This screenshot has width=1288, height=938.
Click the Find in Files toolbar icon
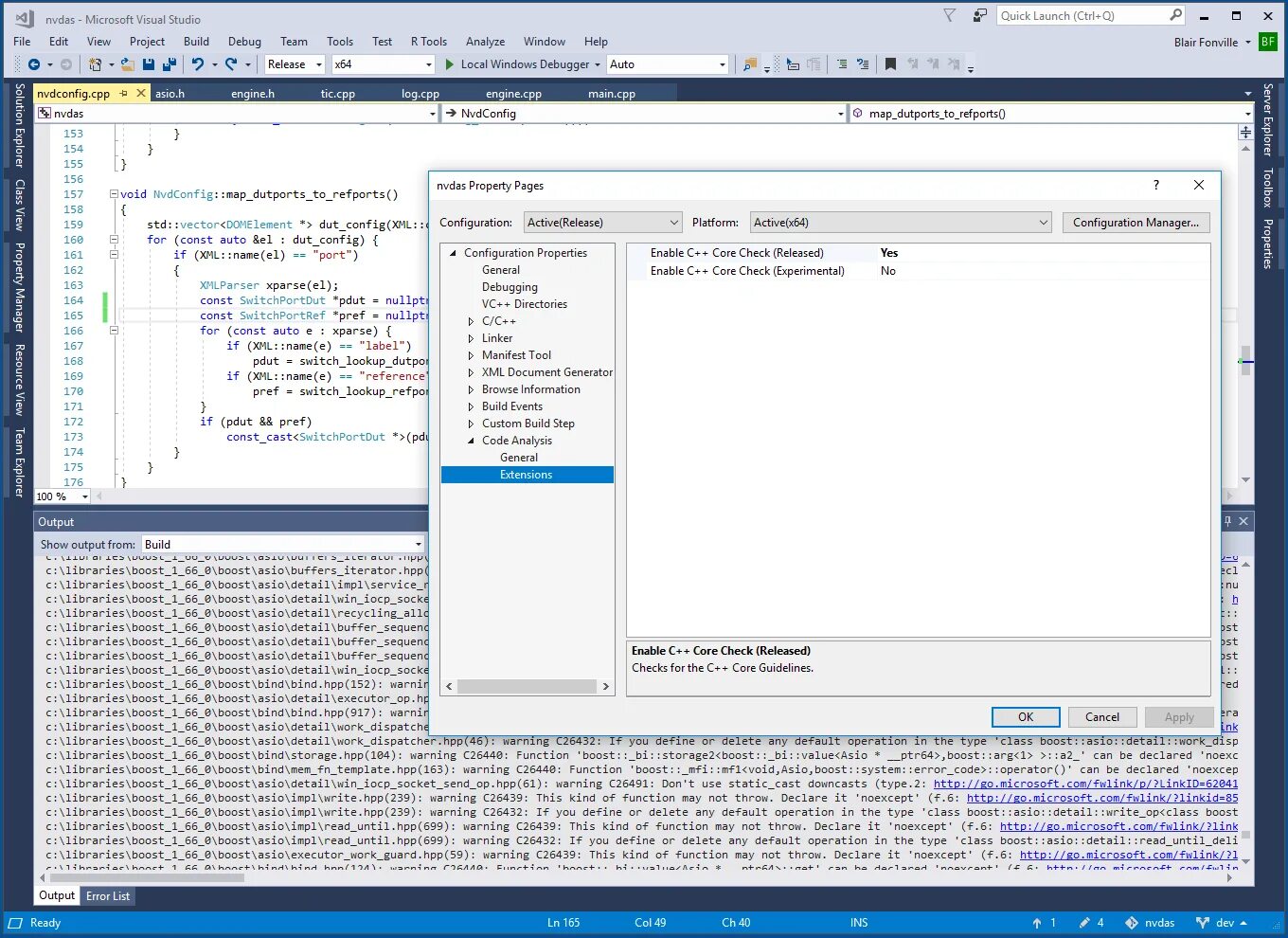click(750, 64)
